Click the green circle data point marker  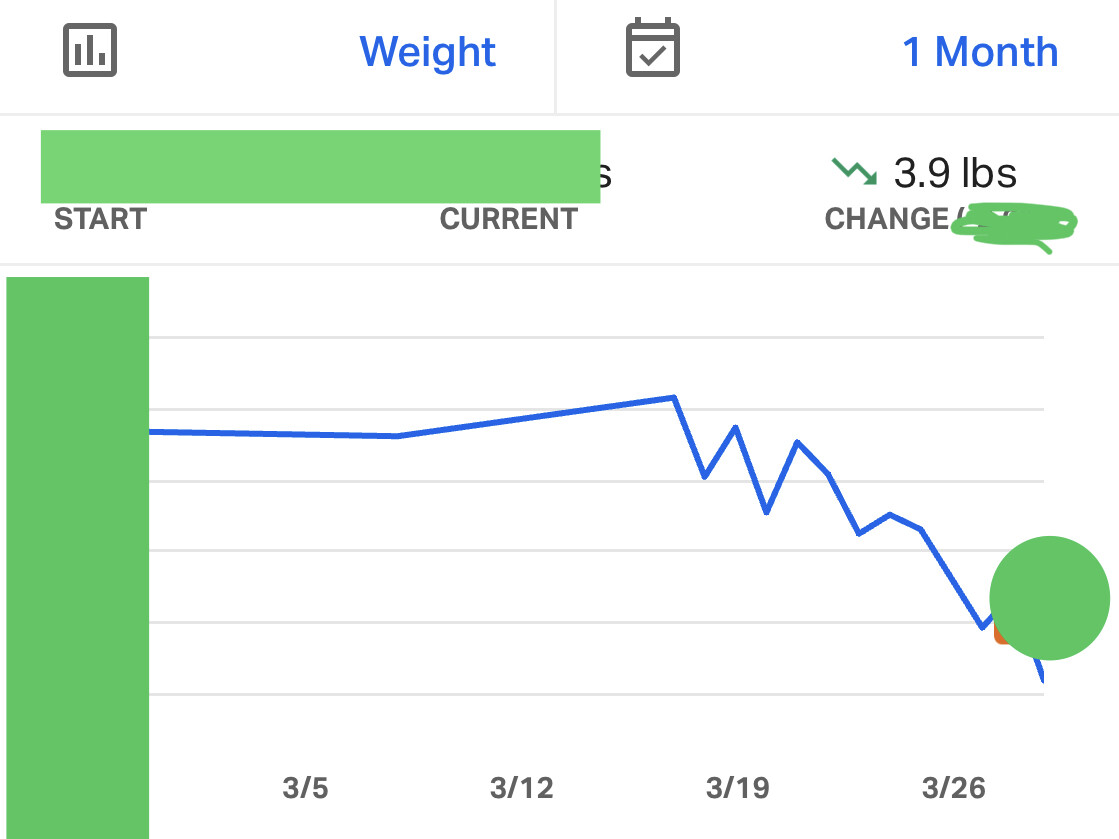pyautogui.click(x=1049, y=598)
